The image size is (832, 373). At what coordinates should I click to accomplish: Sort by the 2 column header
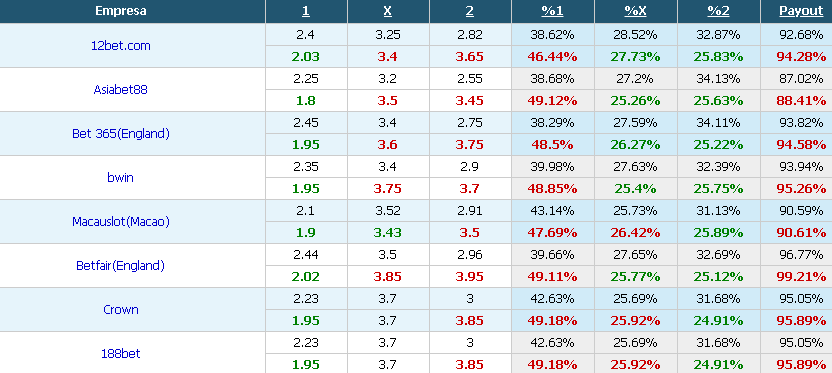tap(470, 11)
